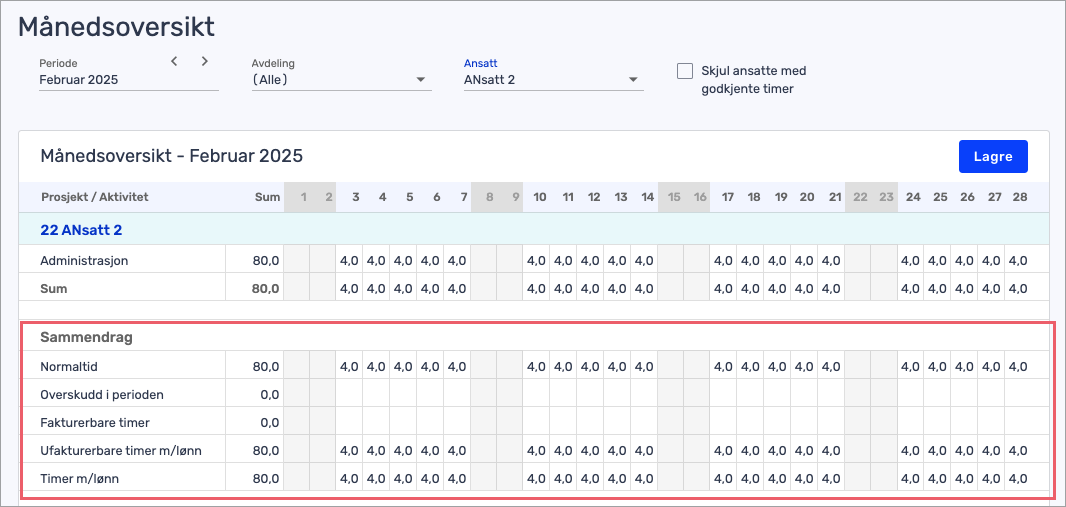
Task: Select Administrasjon cell for day 28
Action: 1018,260
